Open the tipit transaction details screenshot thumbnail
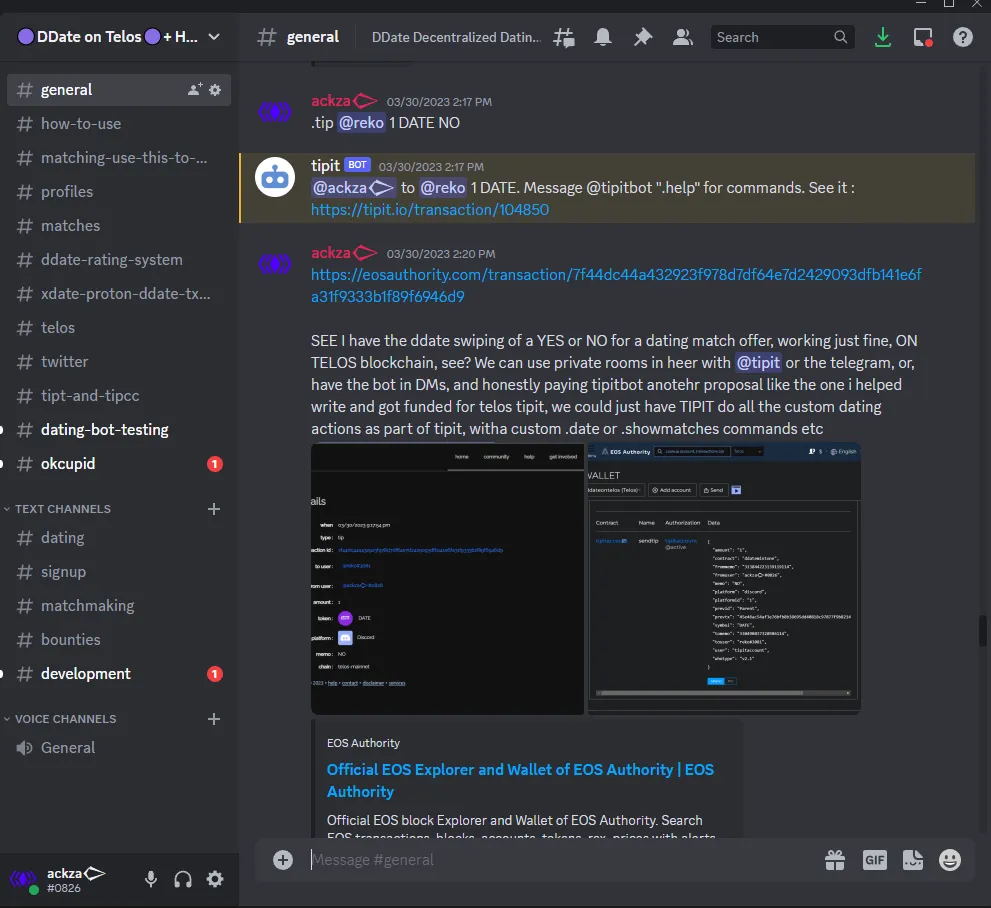 click(447, 579)
